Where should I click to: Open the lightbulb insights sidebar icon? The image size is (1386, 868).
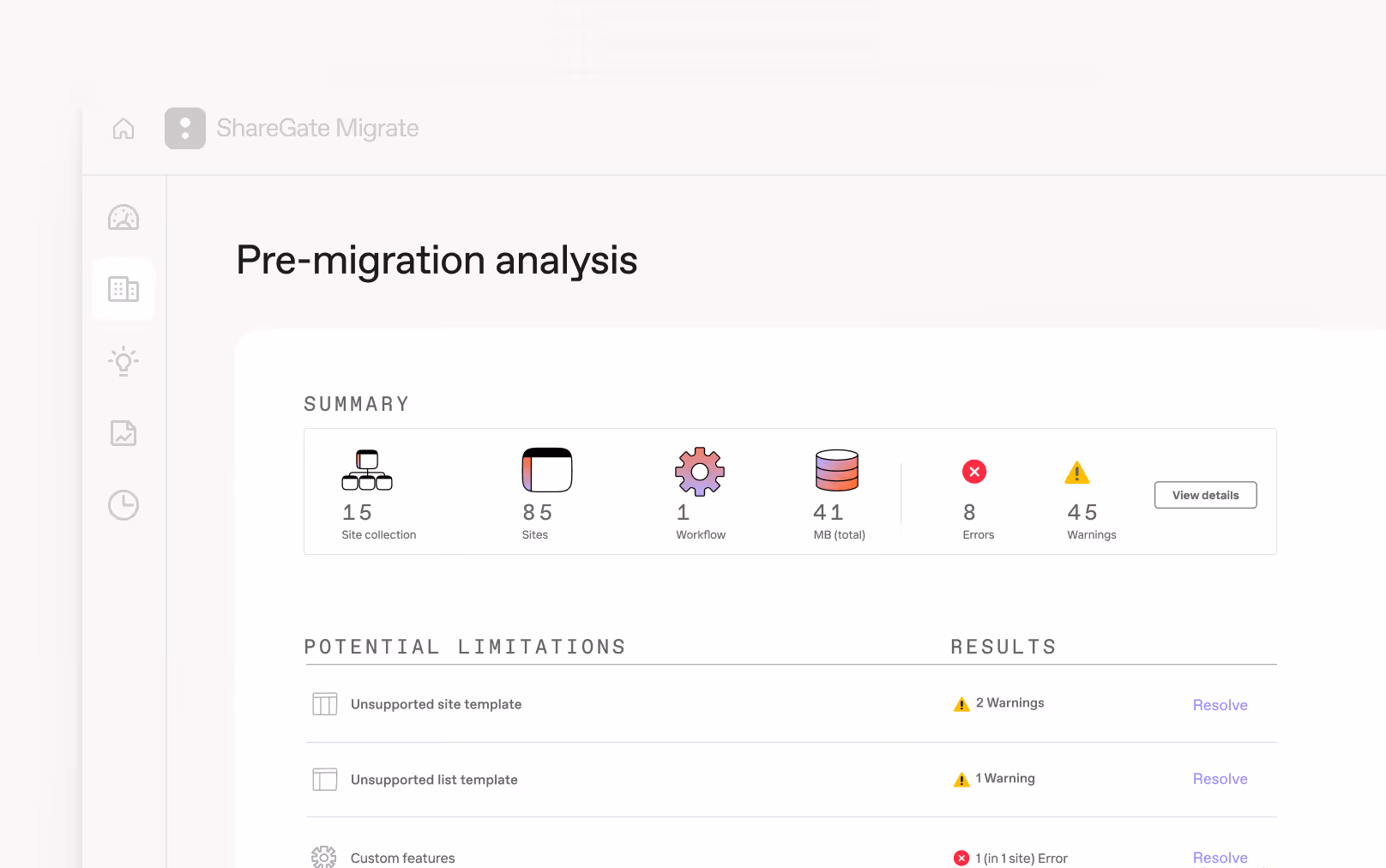click(x=124, y=361)
